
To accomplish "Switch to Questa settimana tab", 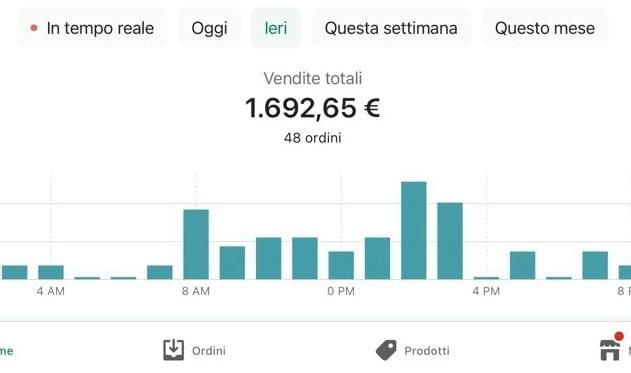I will [391, 28].
